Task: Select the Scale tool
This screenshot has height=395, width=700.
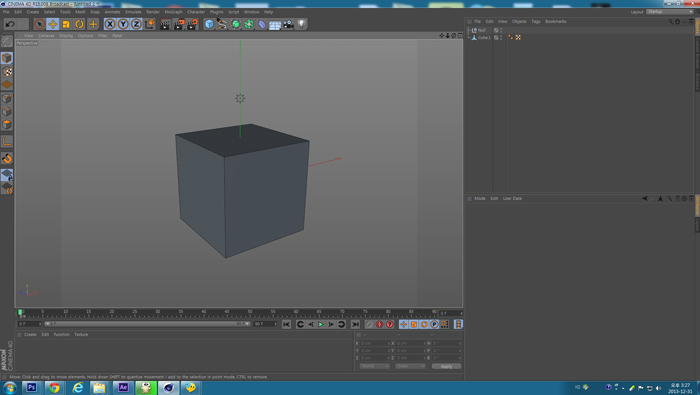Action: click(66, 24)
